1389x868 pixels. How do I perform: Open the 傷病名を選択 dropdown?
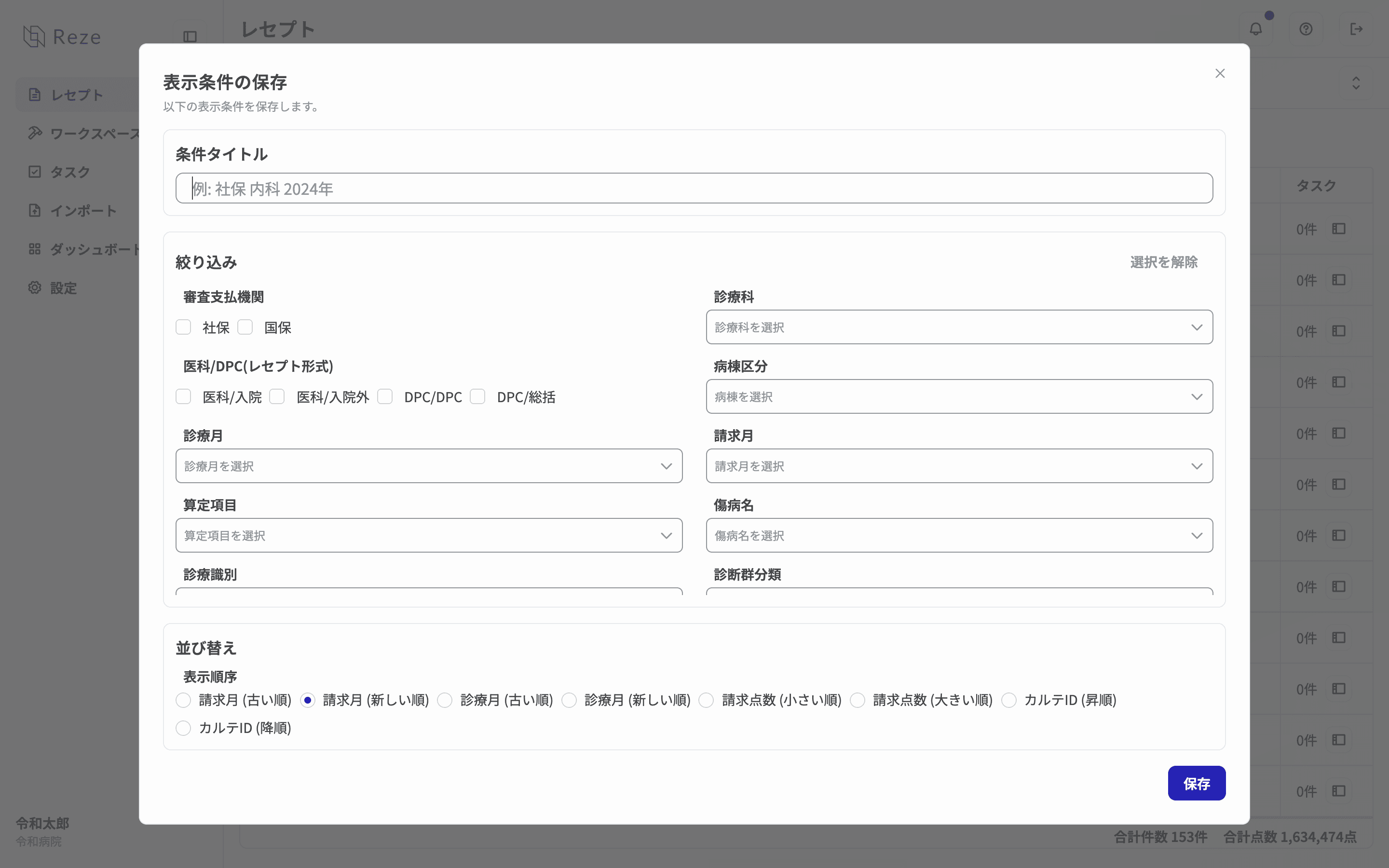pos(959,536)
